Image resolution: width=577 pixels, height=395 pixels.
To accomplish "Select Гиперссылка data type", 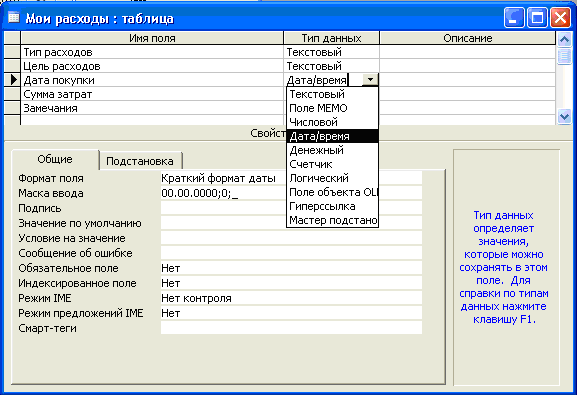I will [x=332, y=206].
